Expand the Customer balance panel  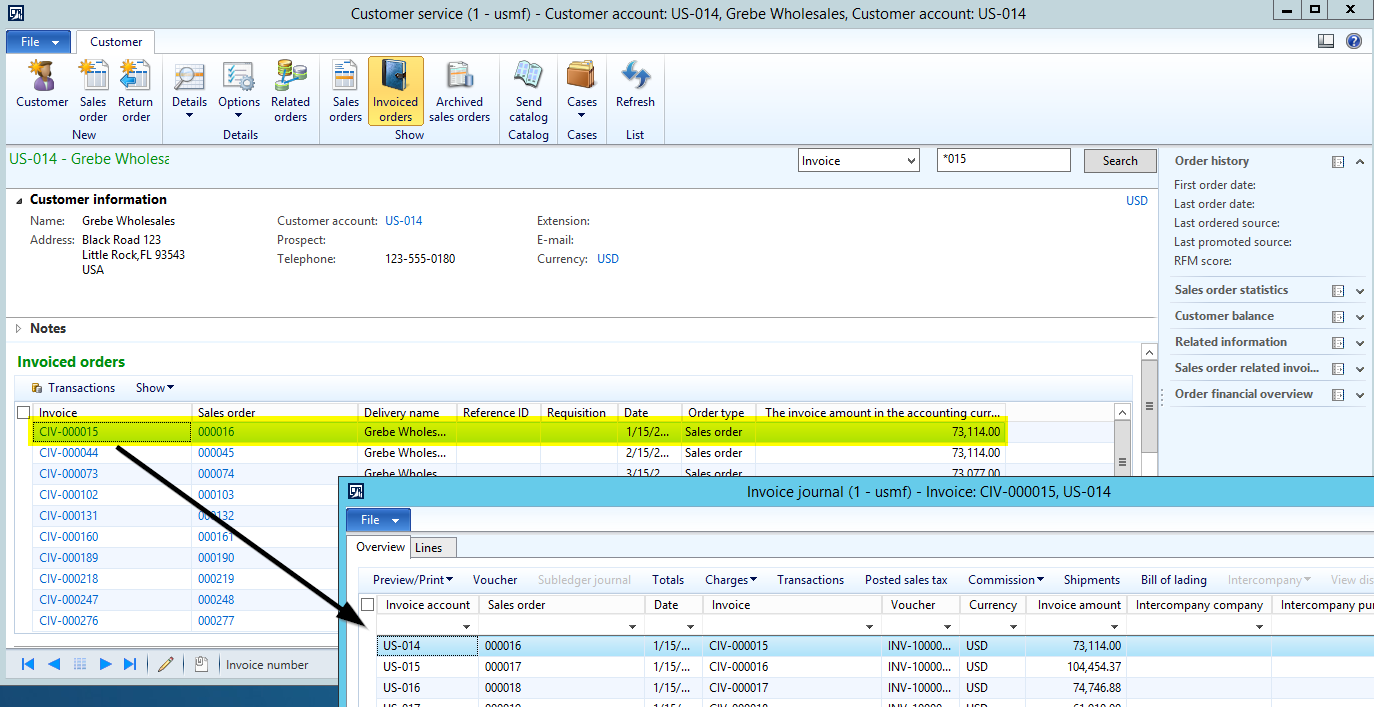pos(1359,317)
